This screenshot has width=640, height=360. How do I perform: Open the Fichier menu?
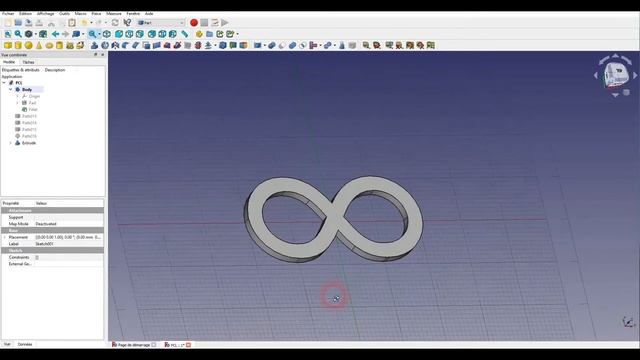click(x=8, y=13)
